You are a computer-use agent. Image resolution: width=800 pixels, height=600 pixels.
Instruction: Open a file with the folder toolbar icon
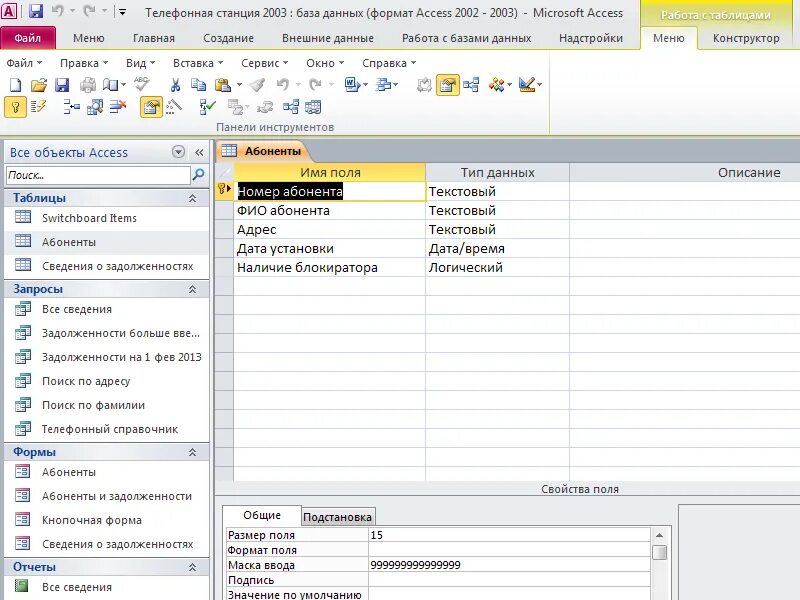pos(39,85)
